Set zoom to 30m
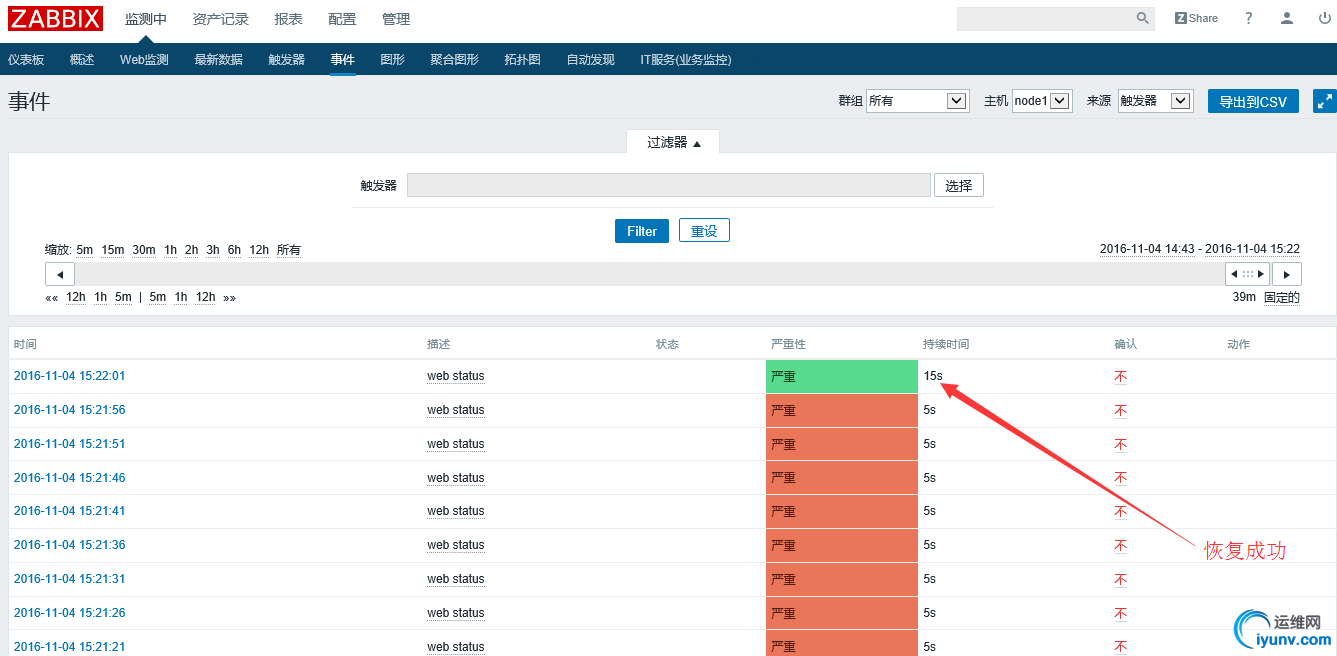Viewport: 1337px width, 656px height. [144, 250]
